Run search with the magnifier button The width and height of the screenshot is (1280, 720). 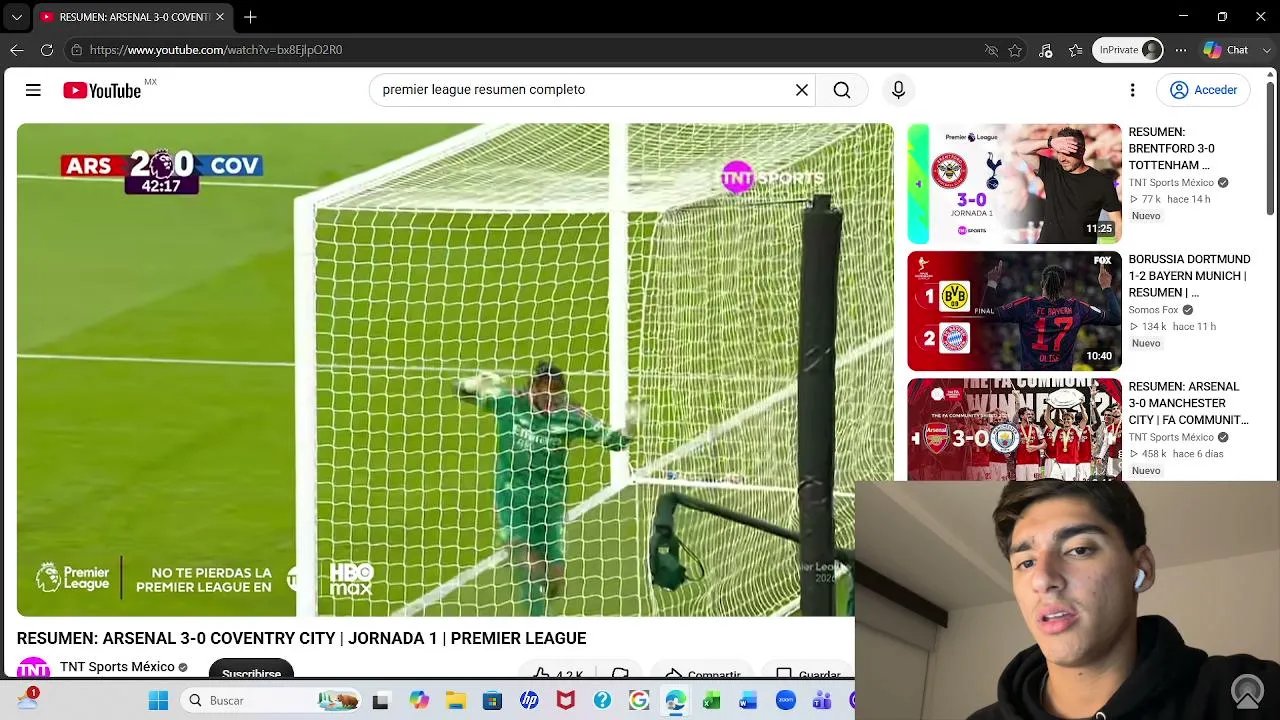click(x=842, y=90)
